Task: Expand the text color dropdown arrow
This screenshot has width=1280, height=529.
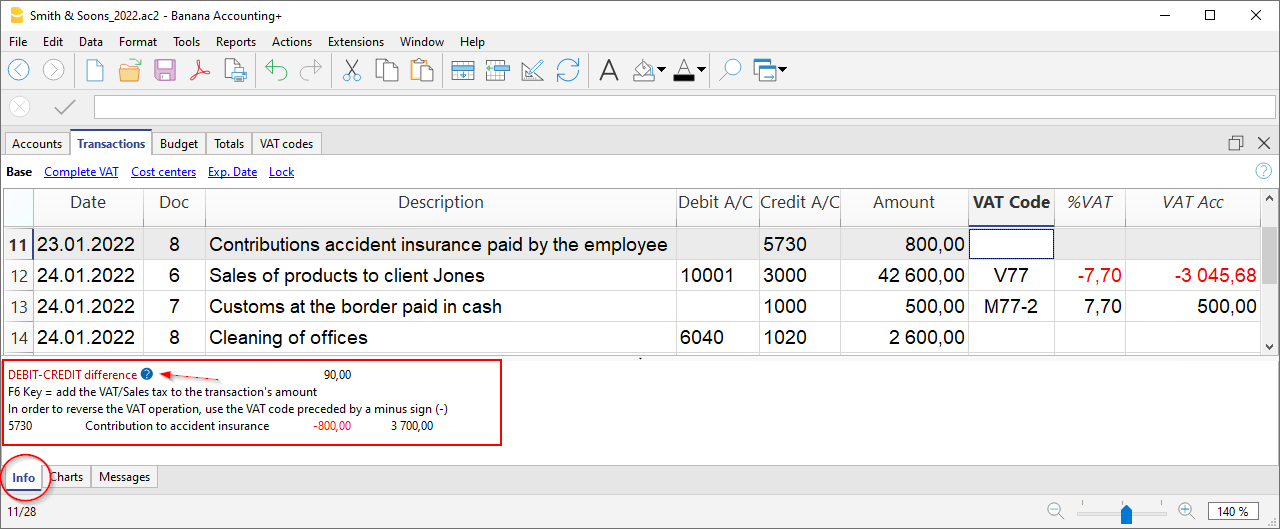Action: point(702,70)
